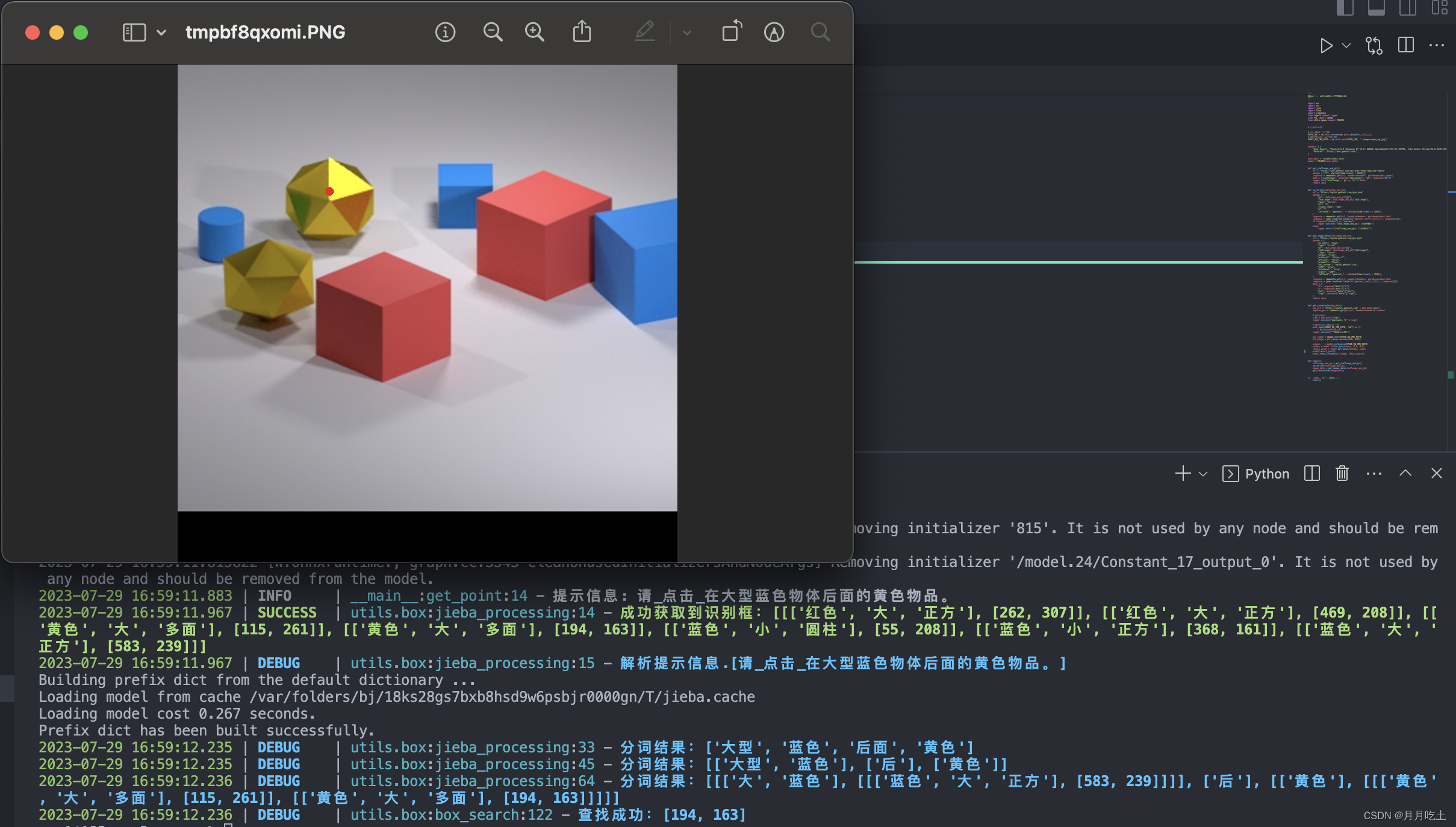Viewport: 1456px width, 827px height.
Task: Click '__main__:get_point:14' log source text
Action: coord(439,596)
